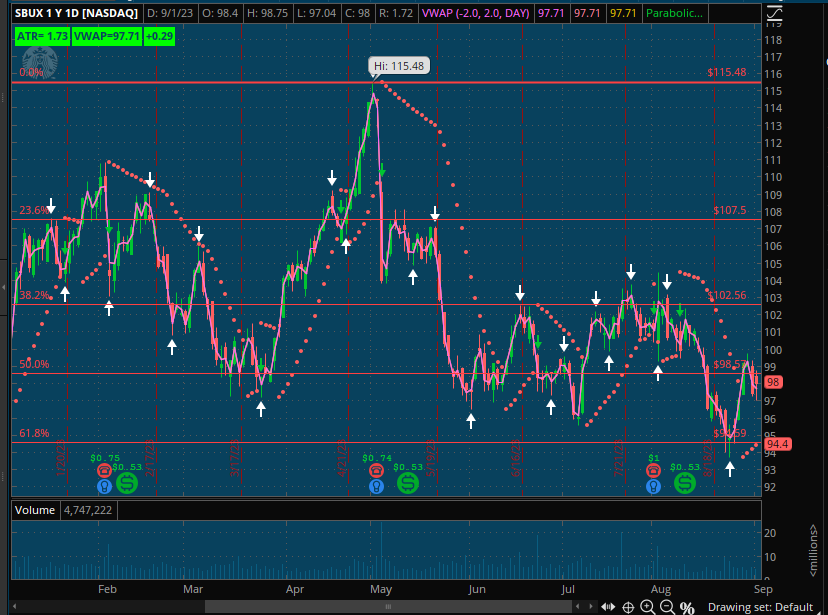Click the yellow 97.71 VWAP value
The height and width of the screenshot is (615, 828).
(x=623, y=13)
